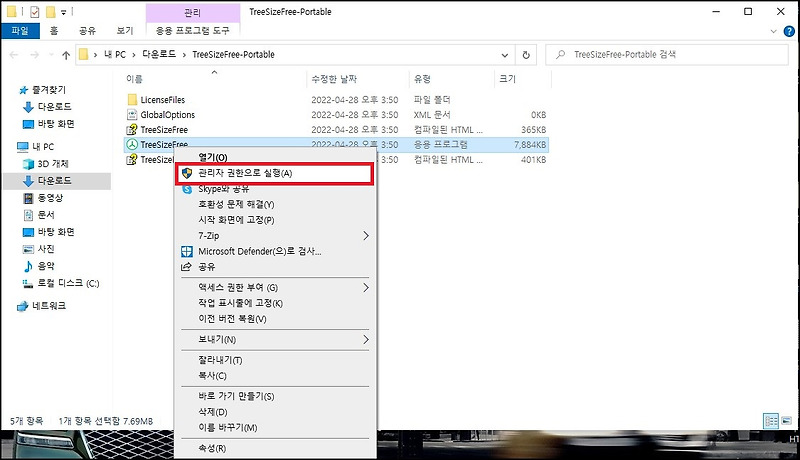The width and height of the screenshot is (800, 460).
Task: Click 내 PC in the breadcrumb path
Action: pyautogui.click(x=115, y=54)
